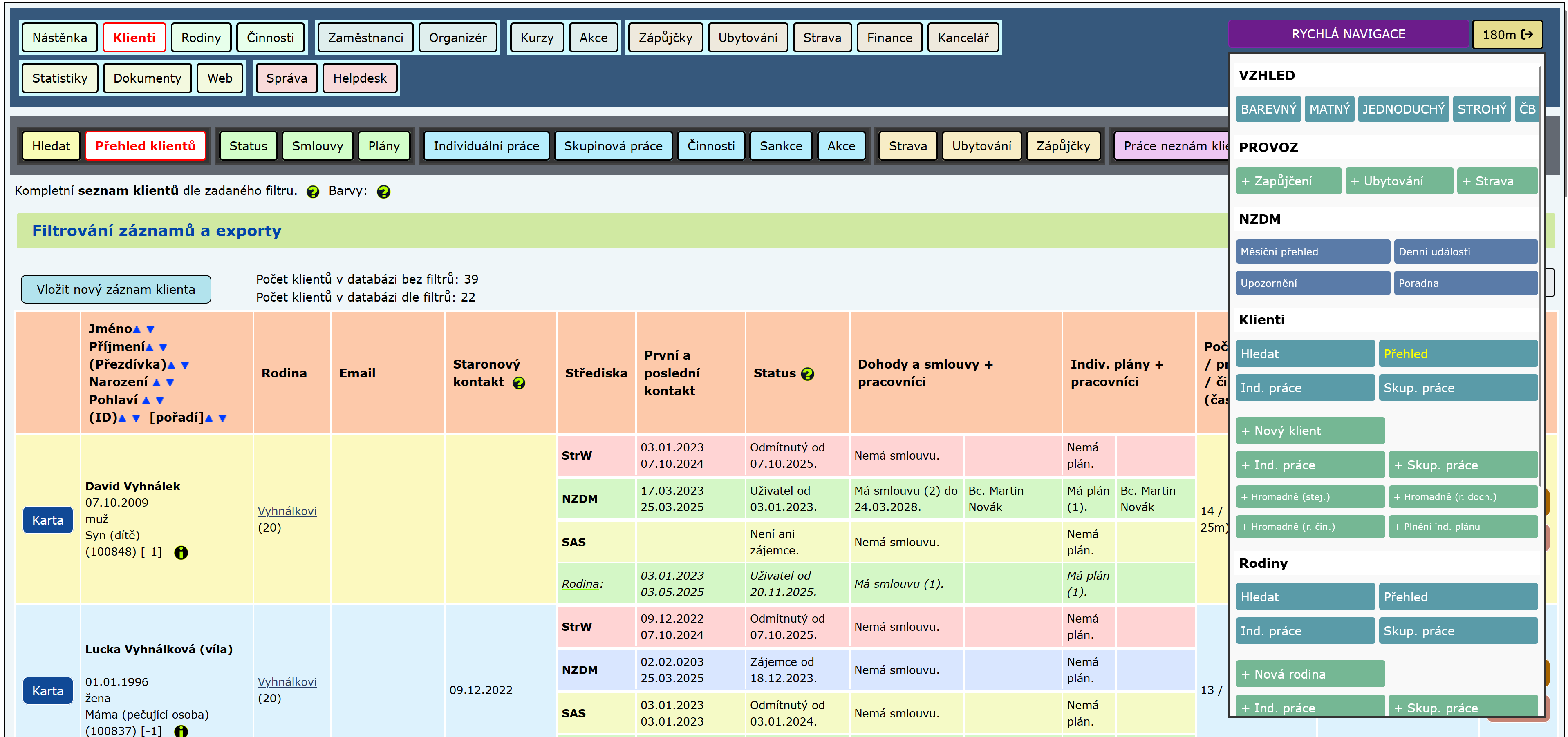
Task: Open Staronový kontakt help icon
Action: click(x=519, y=383)
